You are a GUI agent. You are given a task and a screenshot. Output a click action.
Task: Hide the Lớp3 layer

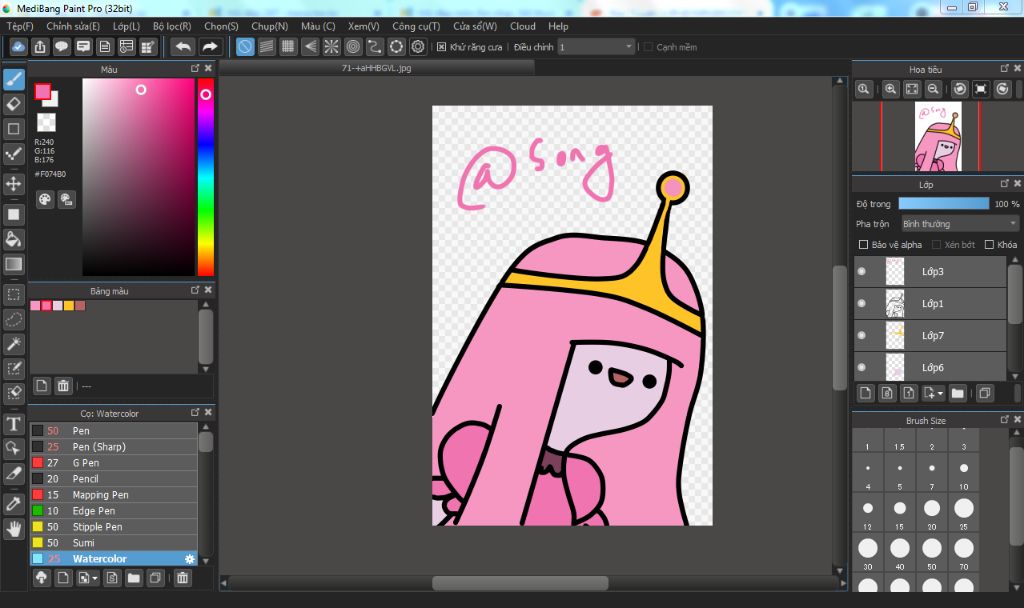(862, 272)
